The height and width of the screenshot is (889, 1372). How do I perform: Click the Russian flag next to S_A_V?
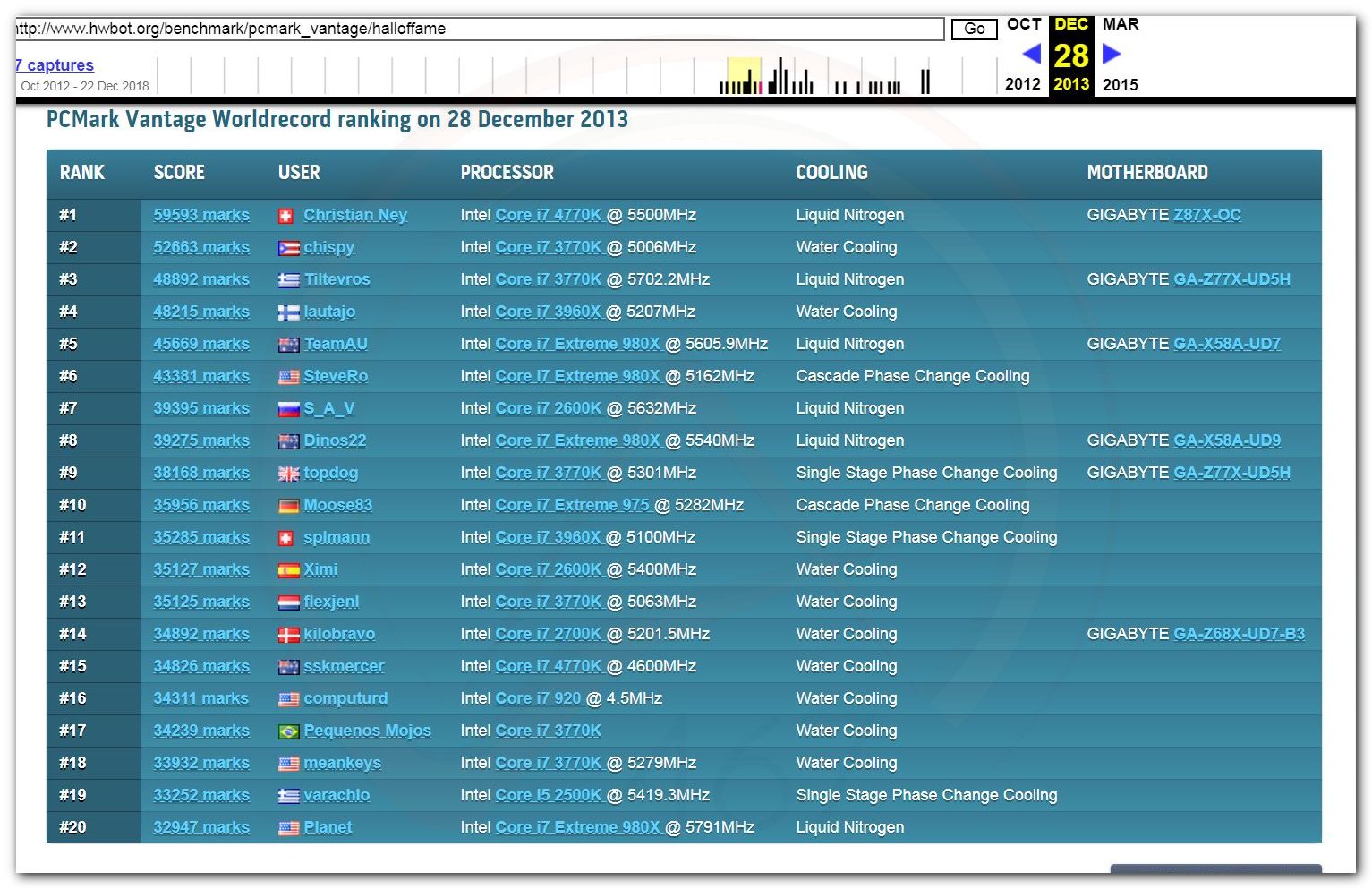[x=288, y=409]
